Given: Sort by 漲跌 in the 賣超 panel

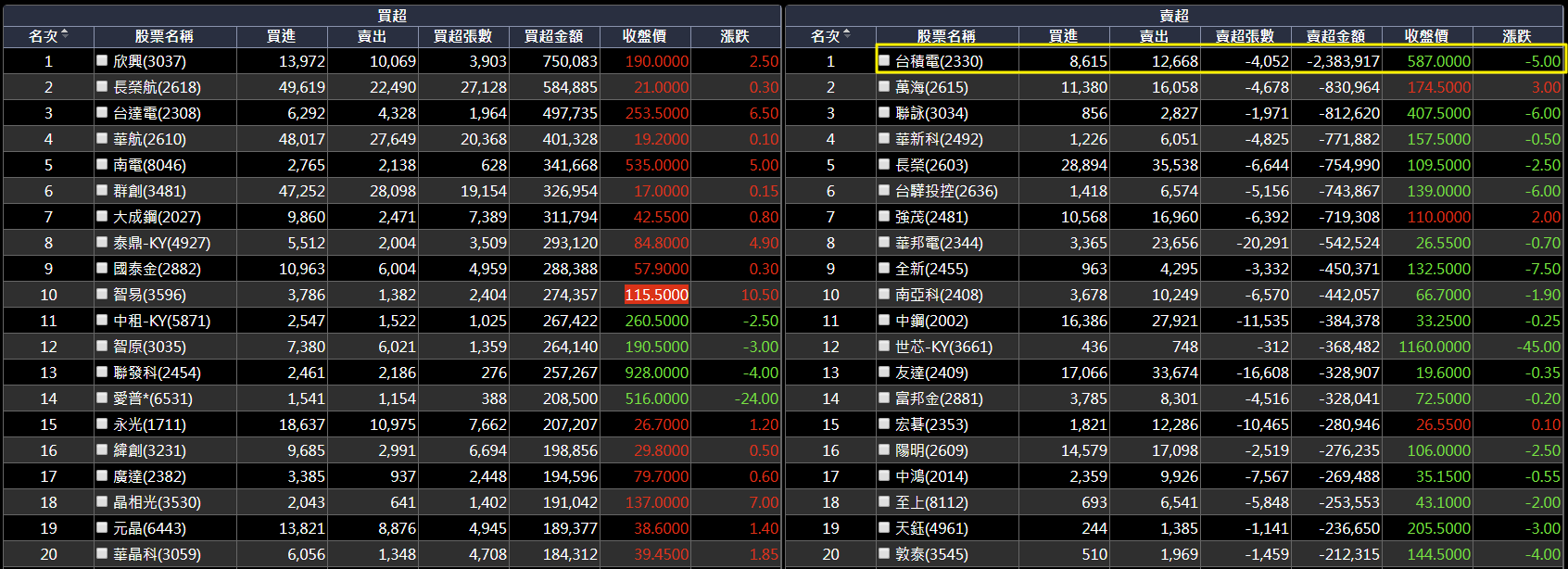Looking at the screenshot, I should click(x=1517, y=36).
